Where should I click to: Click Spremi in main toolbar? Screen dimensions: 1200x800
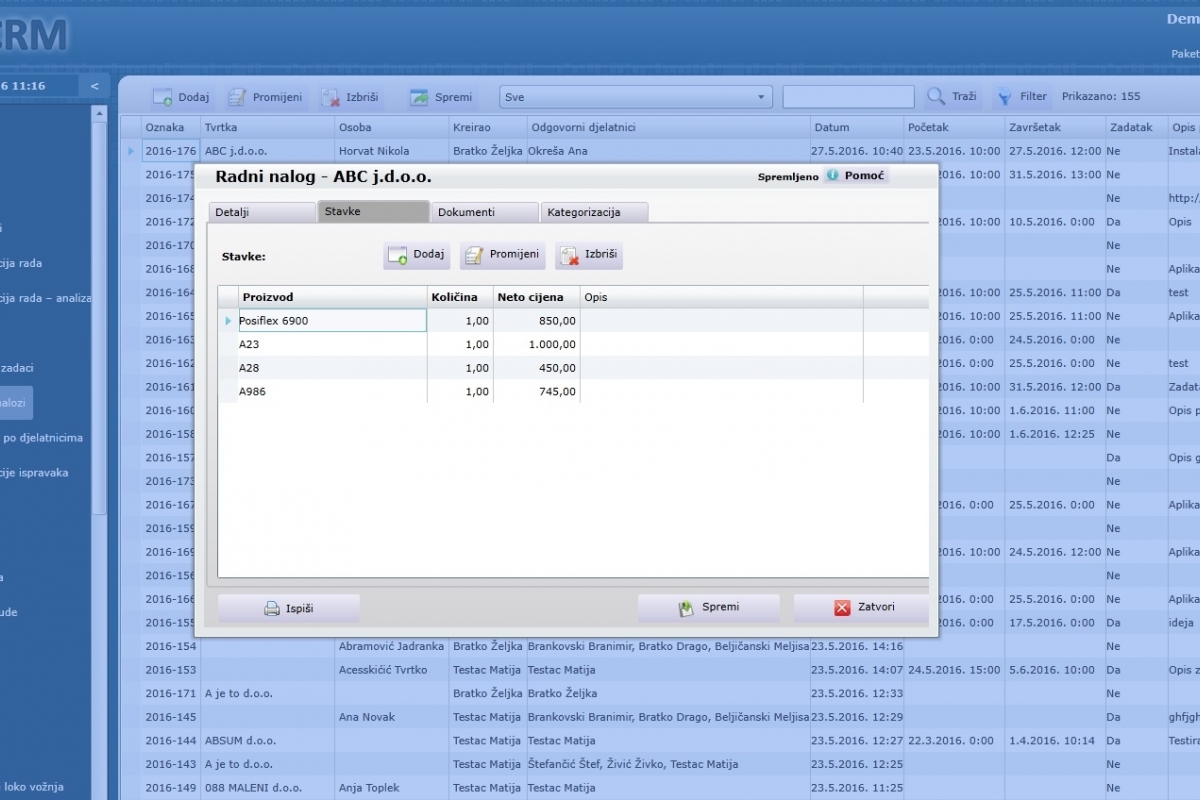441,97
